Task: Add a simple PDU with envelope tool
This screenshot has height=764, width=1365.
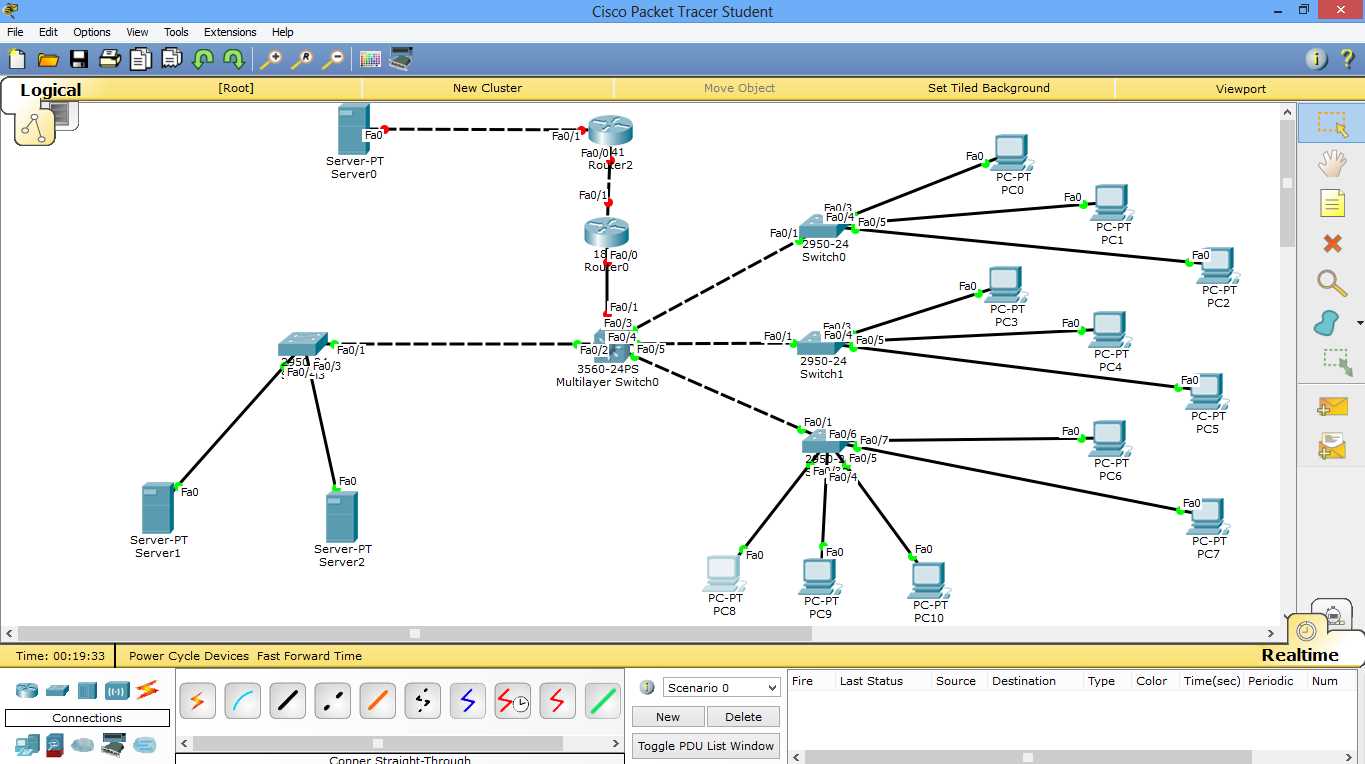Action: tap(1331, 406)
